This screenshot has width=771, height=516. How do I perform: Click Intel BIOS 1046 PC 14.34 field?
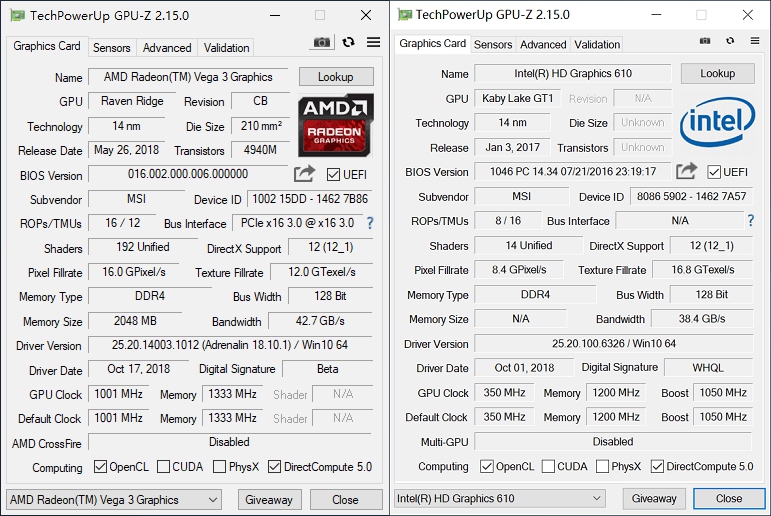click(573, 171)
